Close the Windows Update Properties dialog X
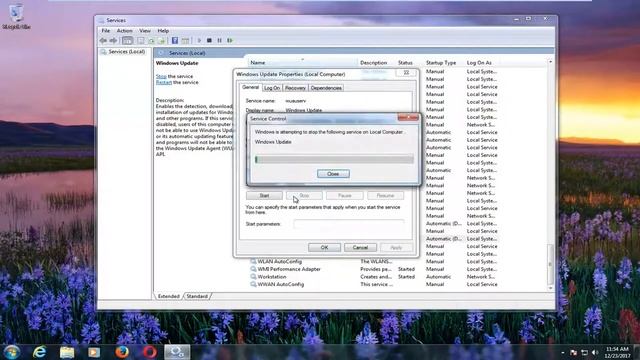Image resolution: width=640 pixels, height=360 pixels. coord(406,73)
